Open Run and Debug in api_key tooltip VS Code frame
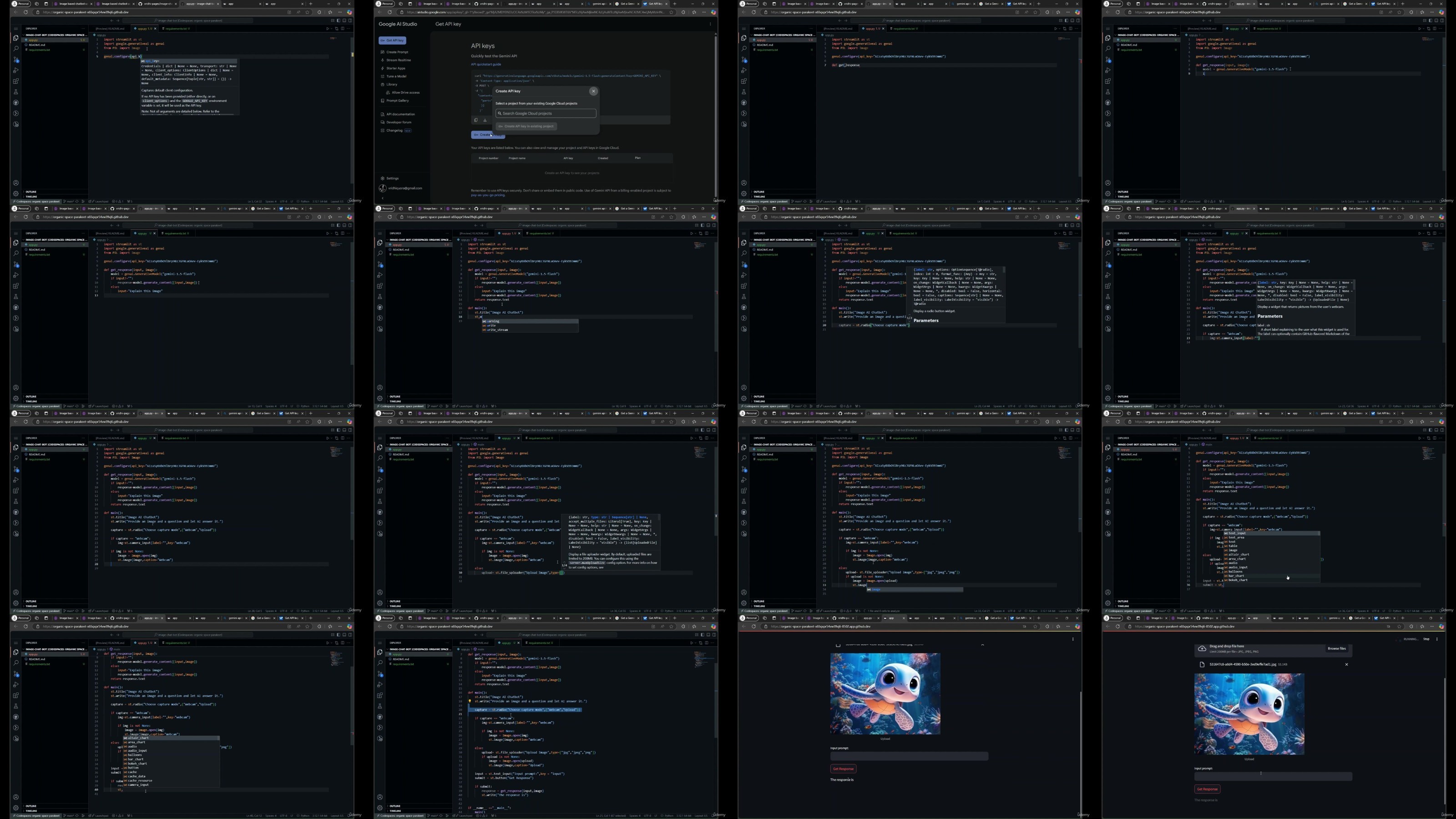1456x819 pixels. (16, 70)
